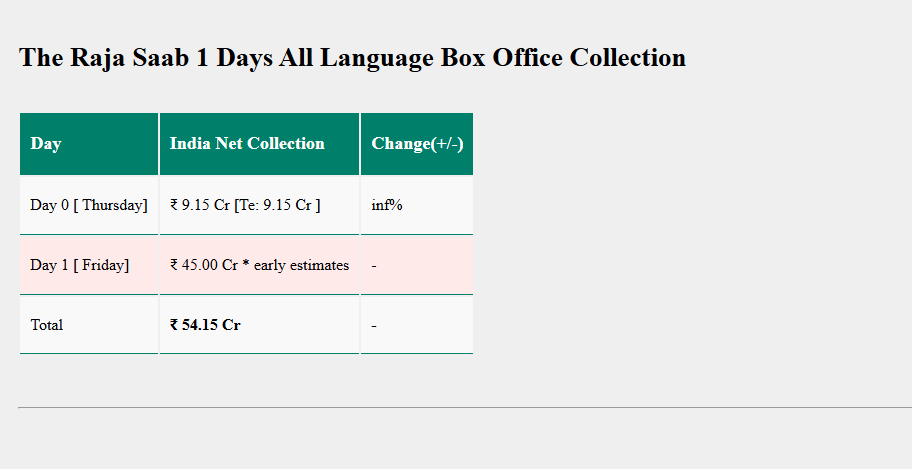Viewport: 912px width, 469px height.
Task: Click the dash in the Total row
Action: click(x=374, y=325)
